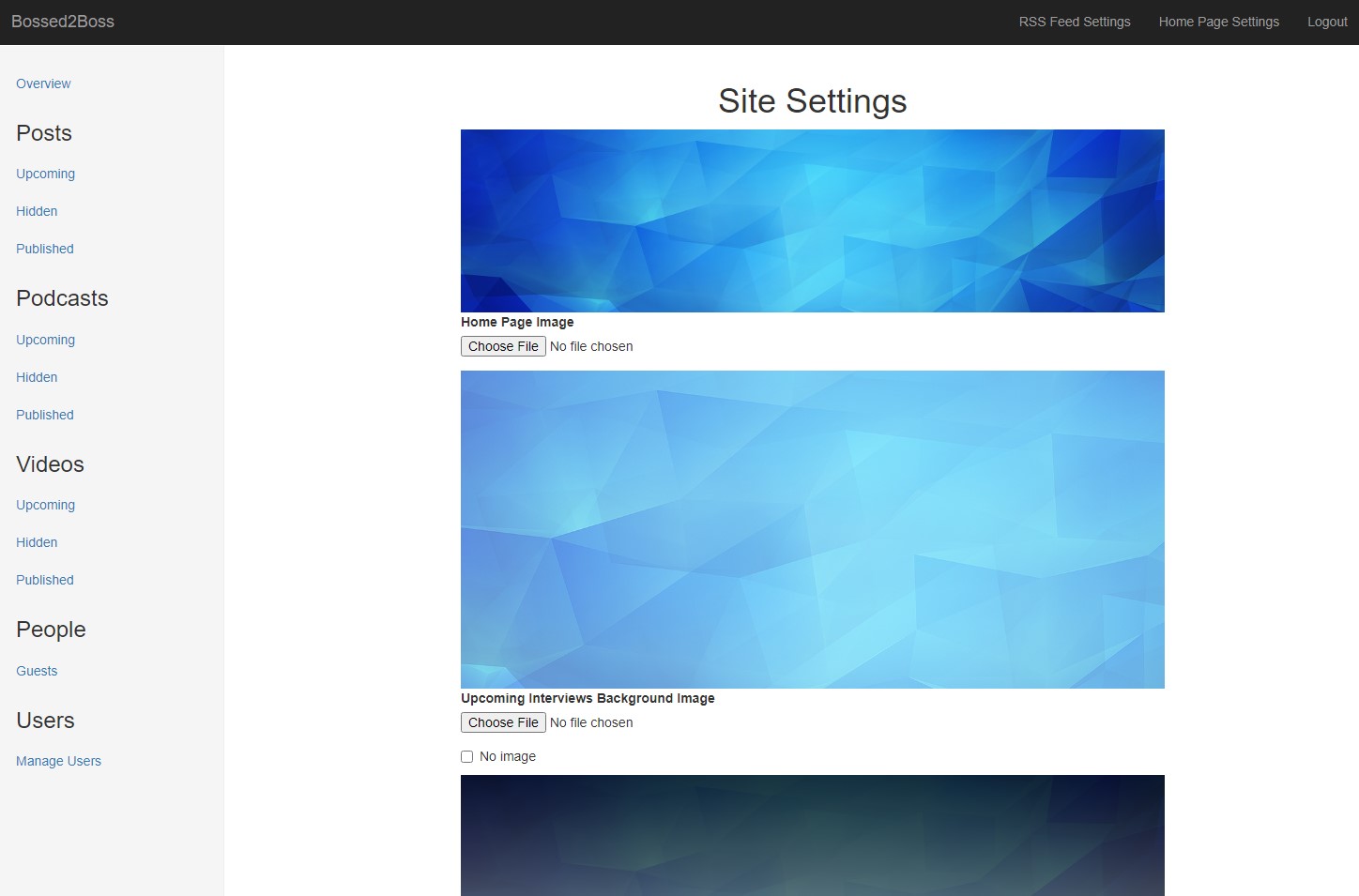
Task: Choose File for Home Page Image
Action: pos(503,346)
